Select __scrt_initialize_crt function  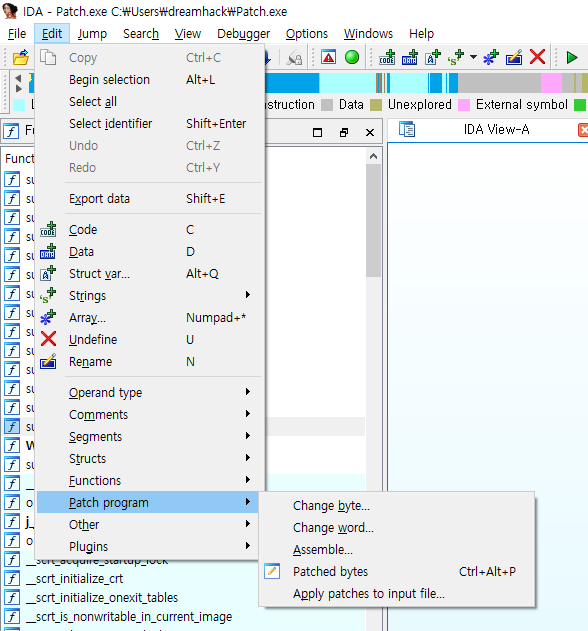pos(75,578)
